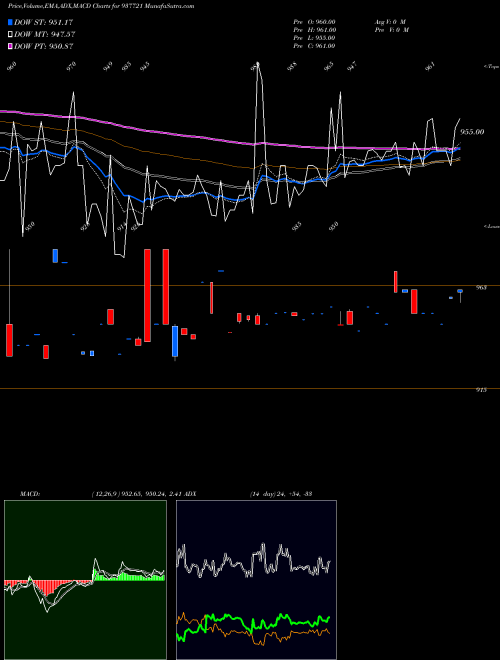The height and width of the screenshot is (660, 500).
Task: Click the 'Avg V: 0 M' volume text
Action: [390, 22]
